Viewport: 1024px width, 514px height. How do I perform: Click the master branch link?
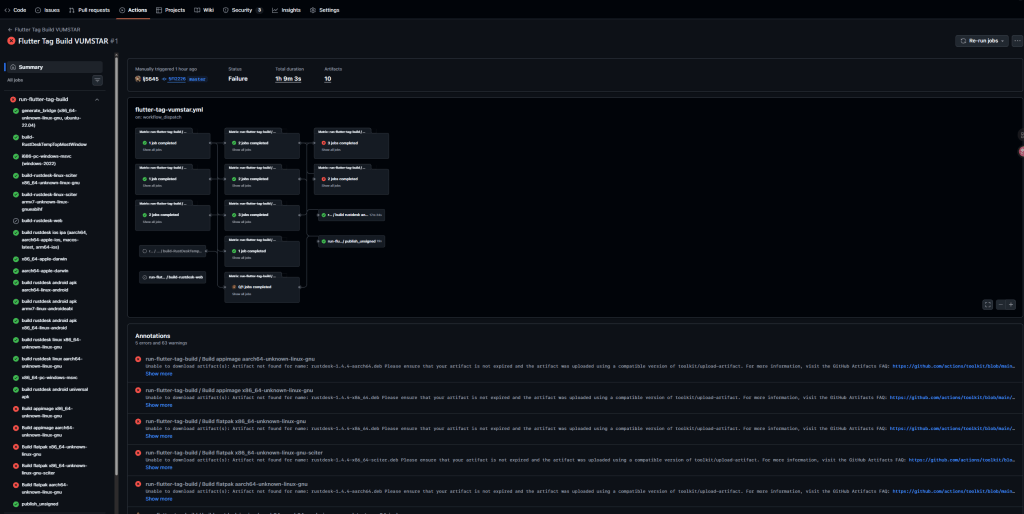coord(198,78)
